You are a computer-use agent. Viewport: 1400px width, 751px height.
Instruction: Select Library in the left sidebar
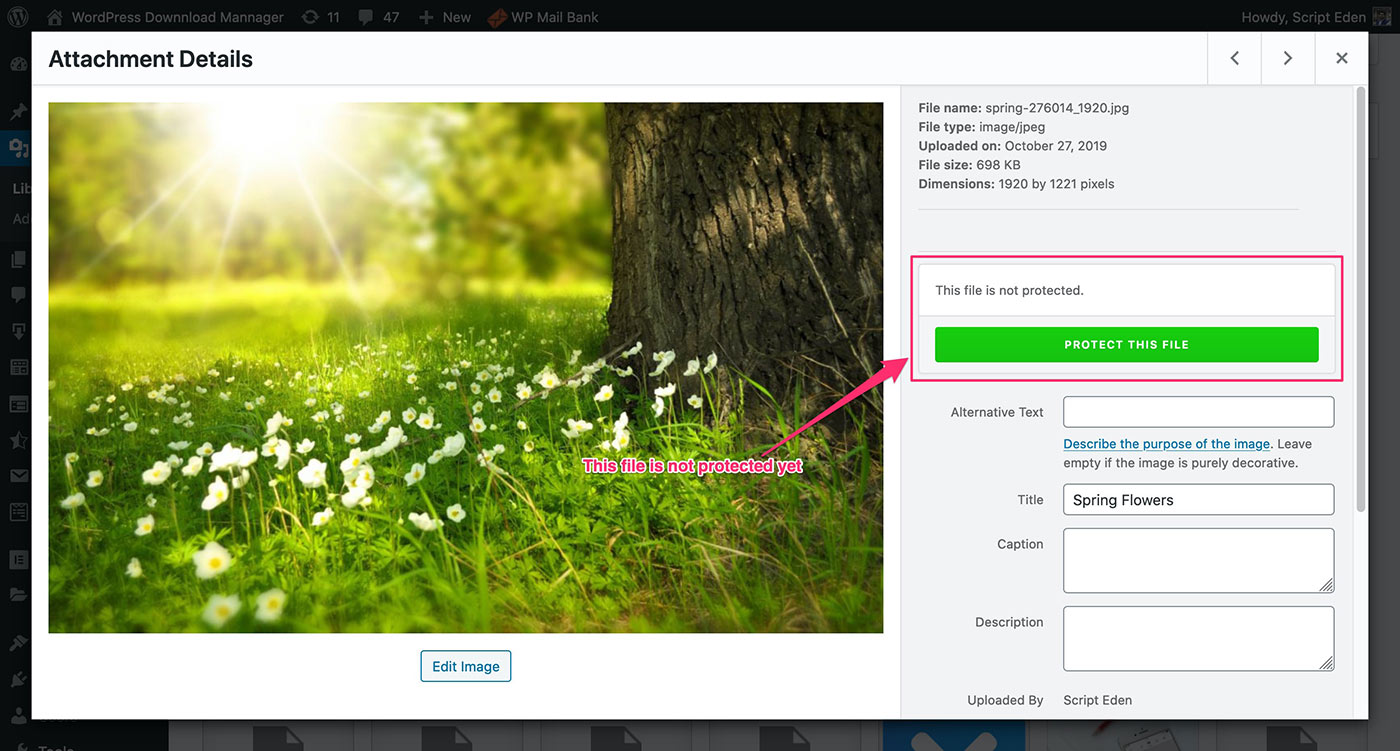click(20, 186)
